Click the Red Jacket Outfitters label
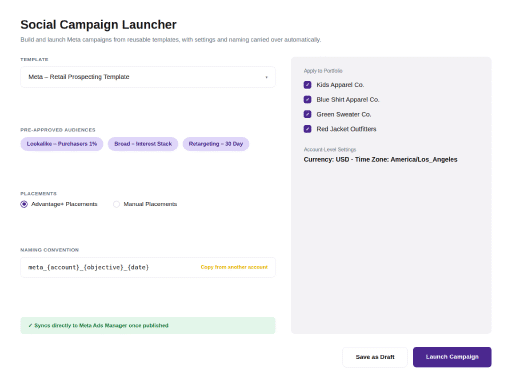 346,129
